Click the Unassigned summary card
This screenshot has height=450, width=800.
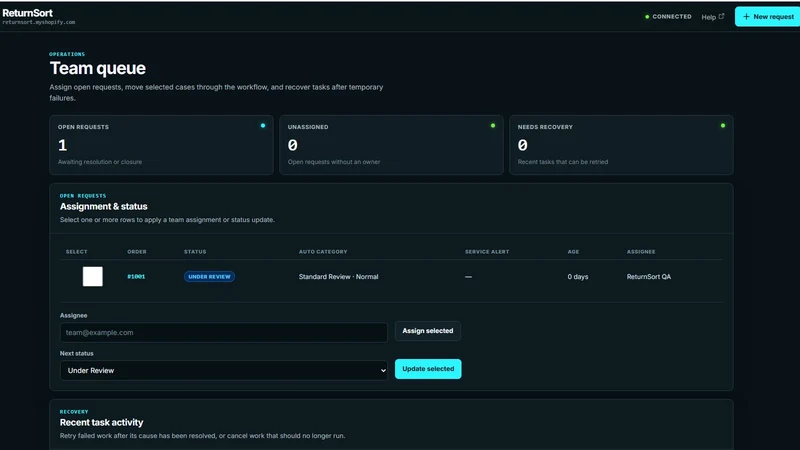pos(391,145)
